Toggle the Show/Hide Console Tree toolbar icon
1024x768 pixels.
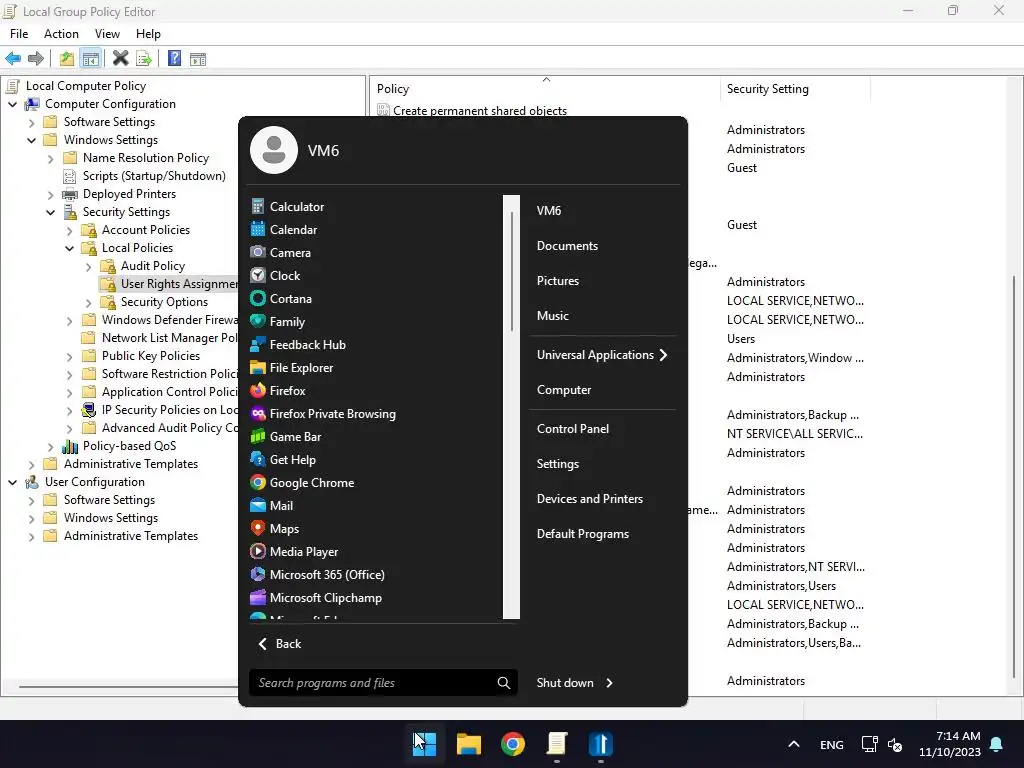point(90,59)
